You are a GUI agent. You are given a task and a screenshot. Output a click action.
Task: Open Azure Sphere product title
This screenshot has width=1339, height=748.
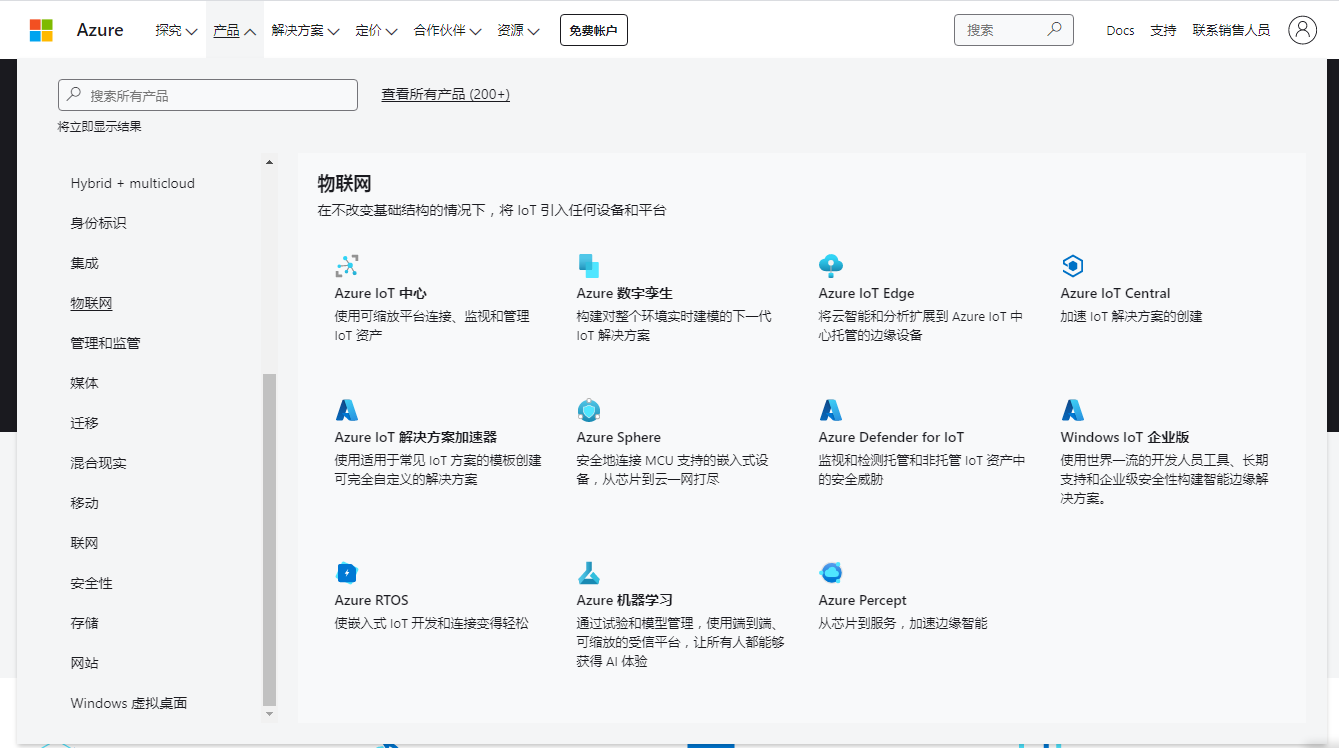pyautogui.click(x=618, y=437)
